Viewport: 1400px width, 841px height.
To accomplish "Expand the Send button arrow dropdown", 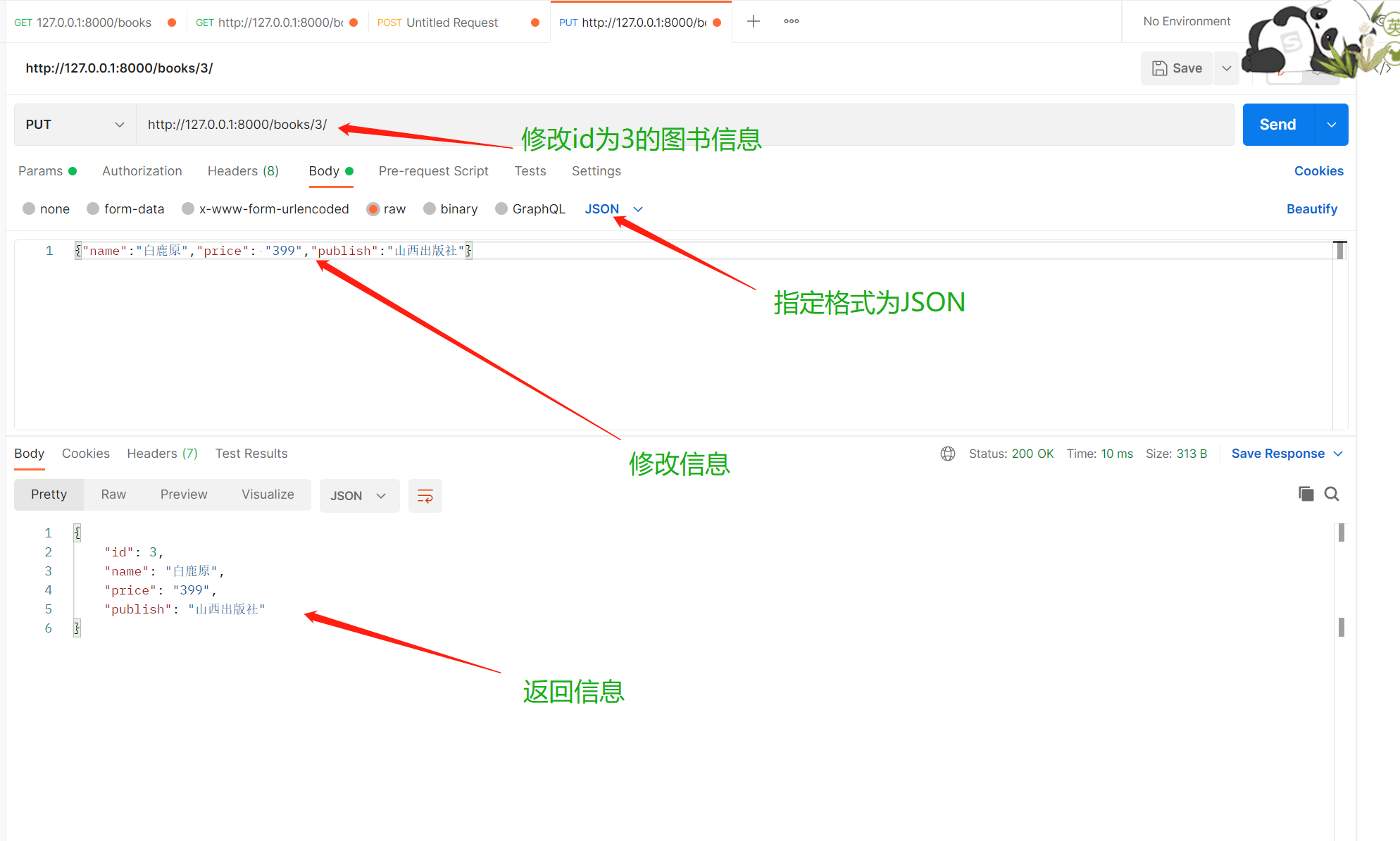I will coord(1331,125).
